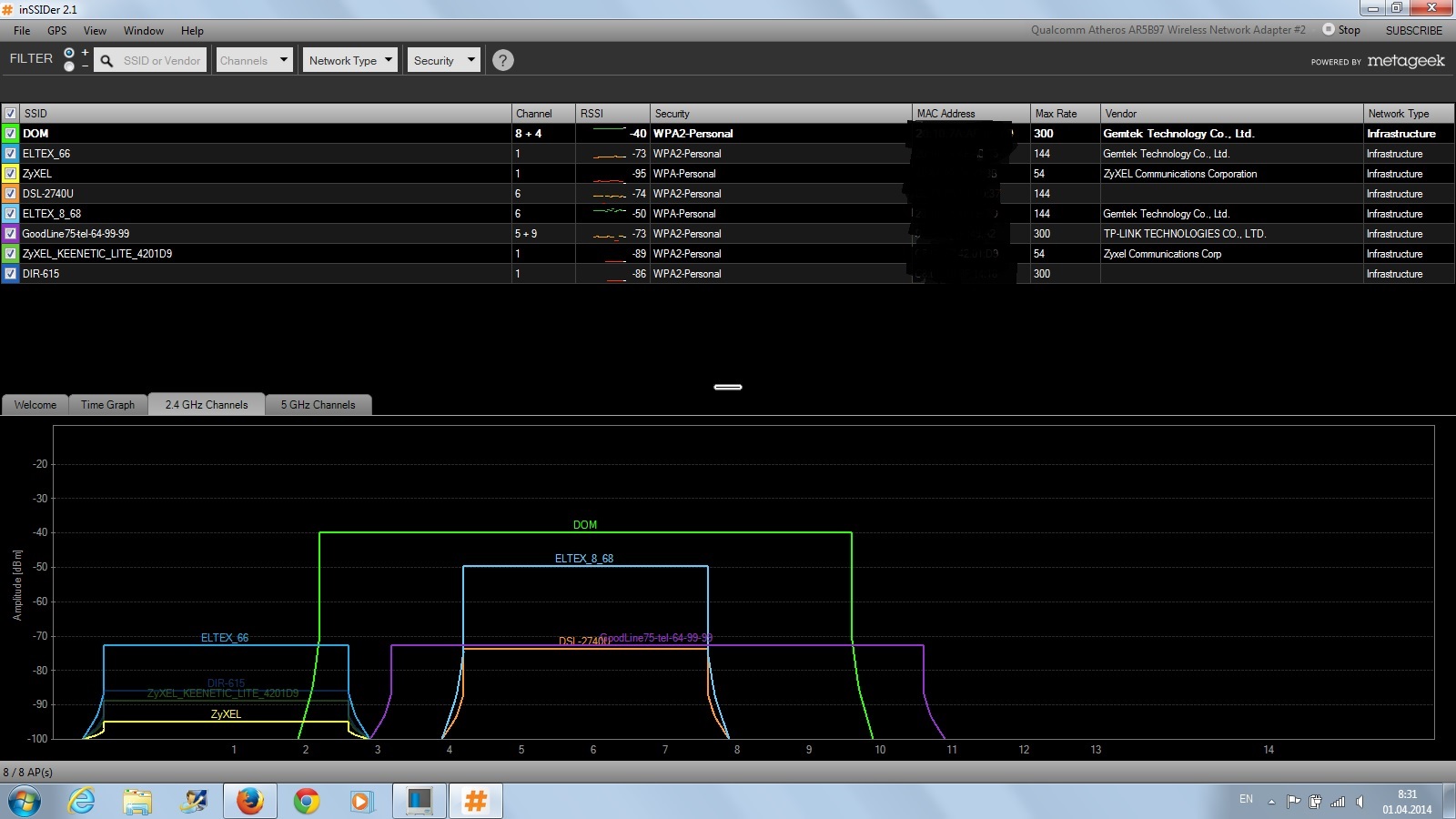Switch to the 5 GHz Channels tab

coord(318,405)
